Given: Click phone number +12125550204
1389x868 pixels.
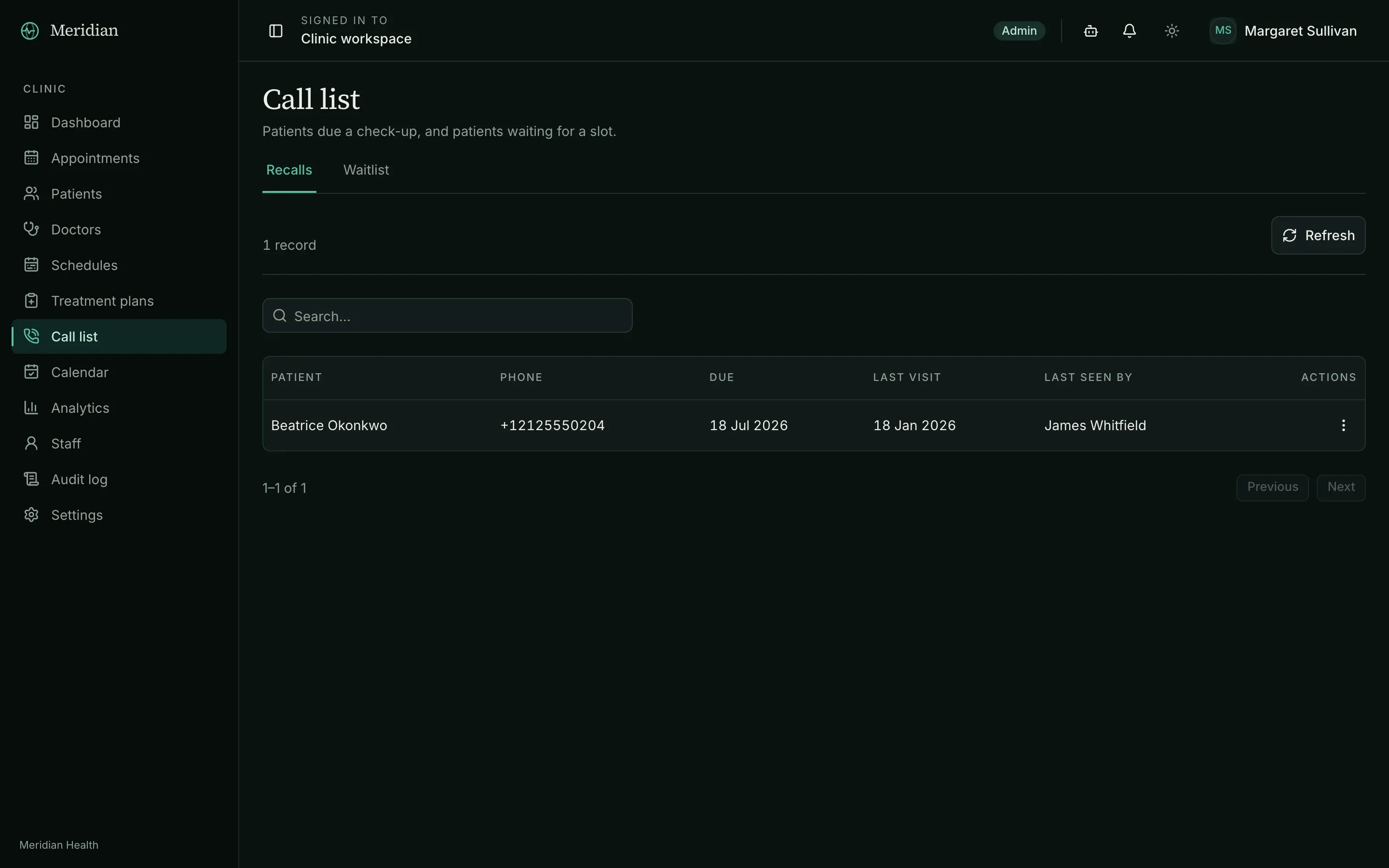Looking at the screenshot, I should coord(552,425).
